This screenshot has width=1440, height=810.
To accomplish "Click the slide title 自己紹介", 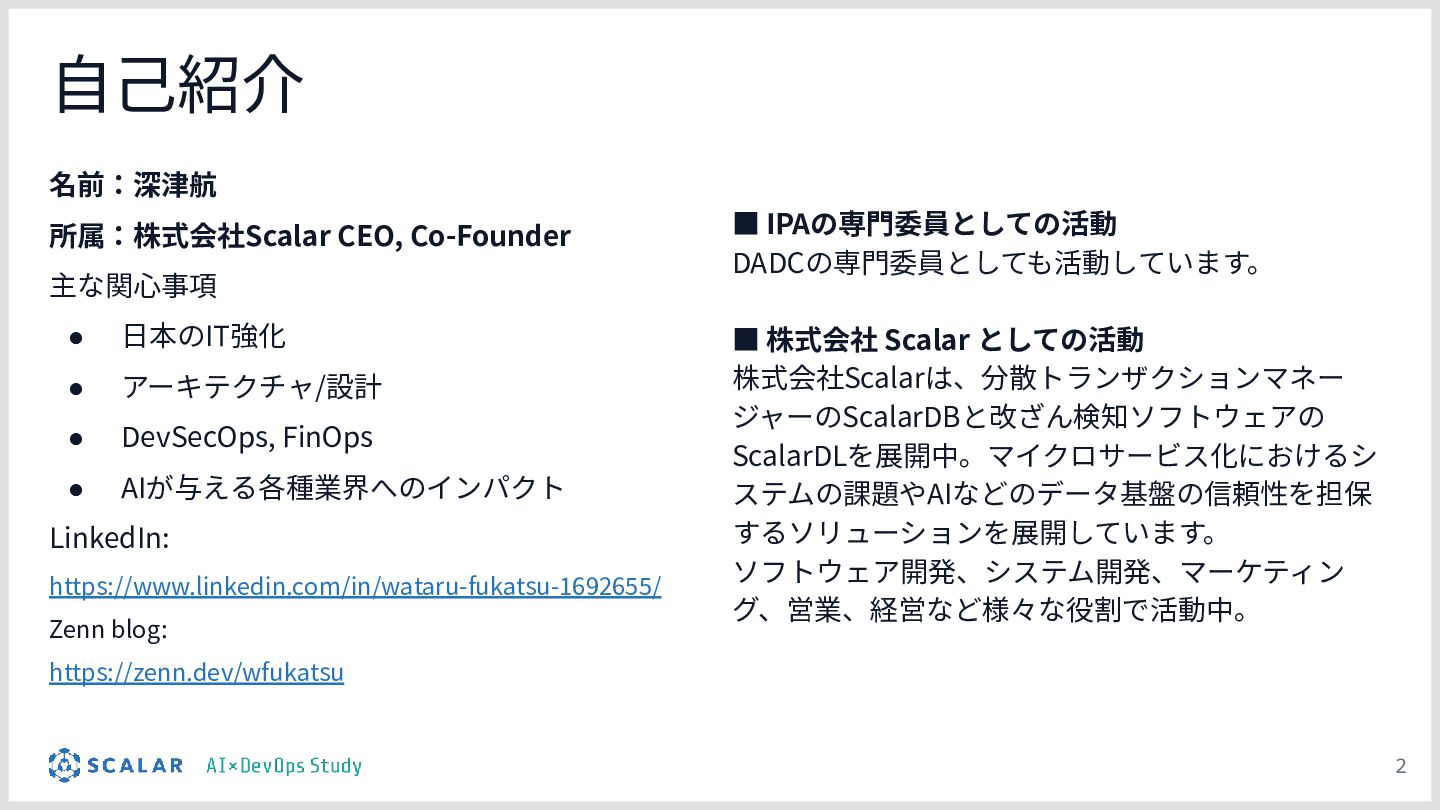I will [x=178, y=85].
